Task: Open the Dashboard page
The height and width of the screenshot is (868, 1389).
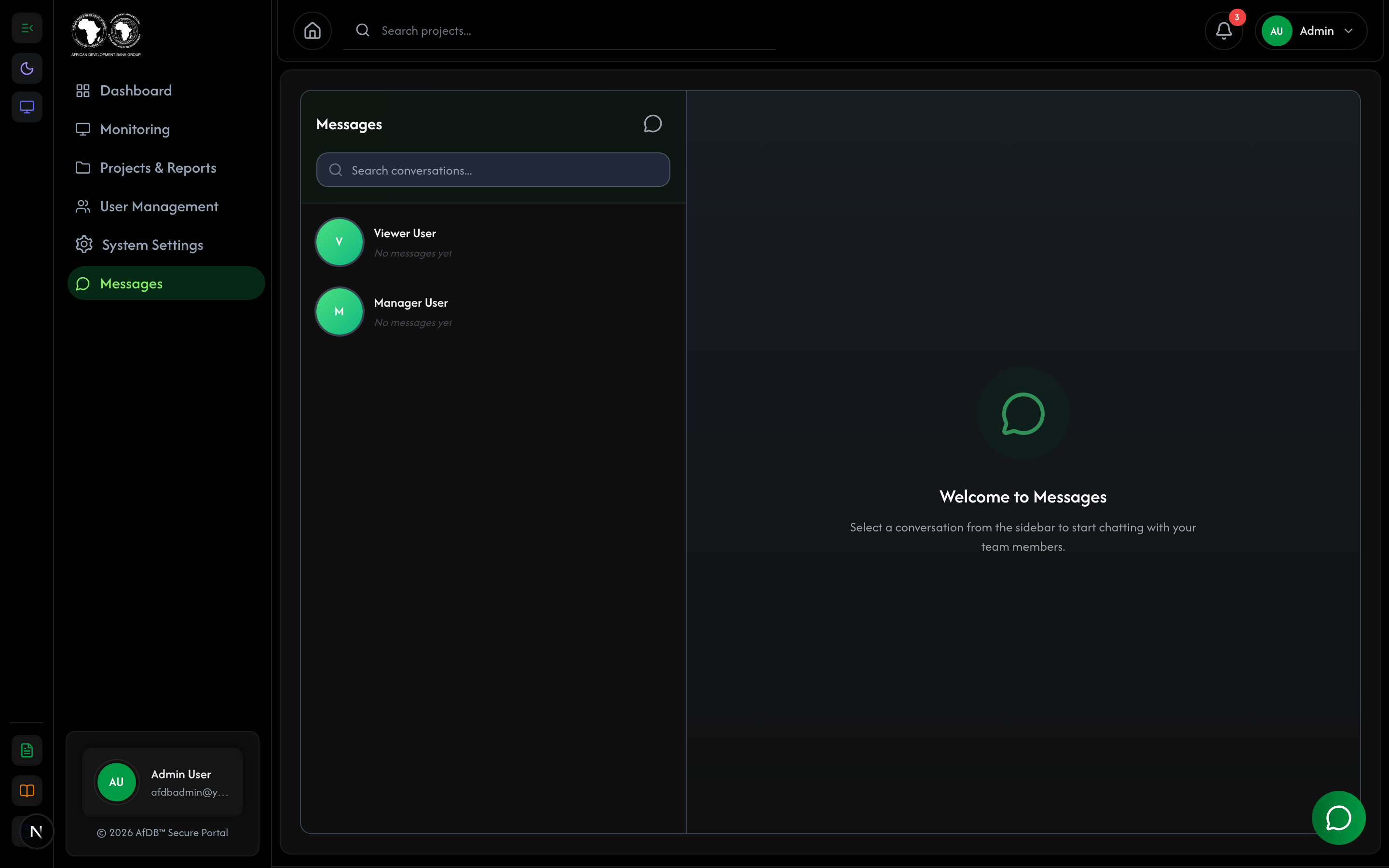Action: point(166,91)
